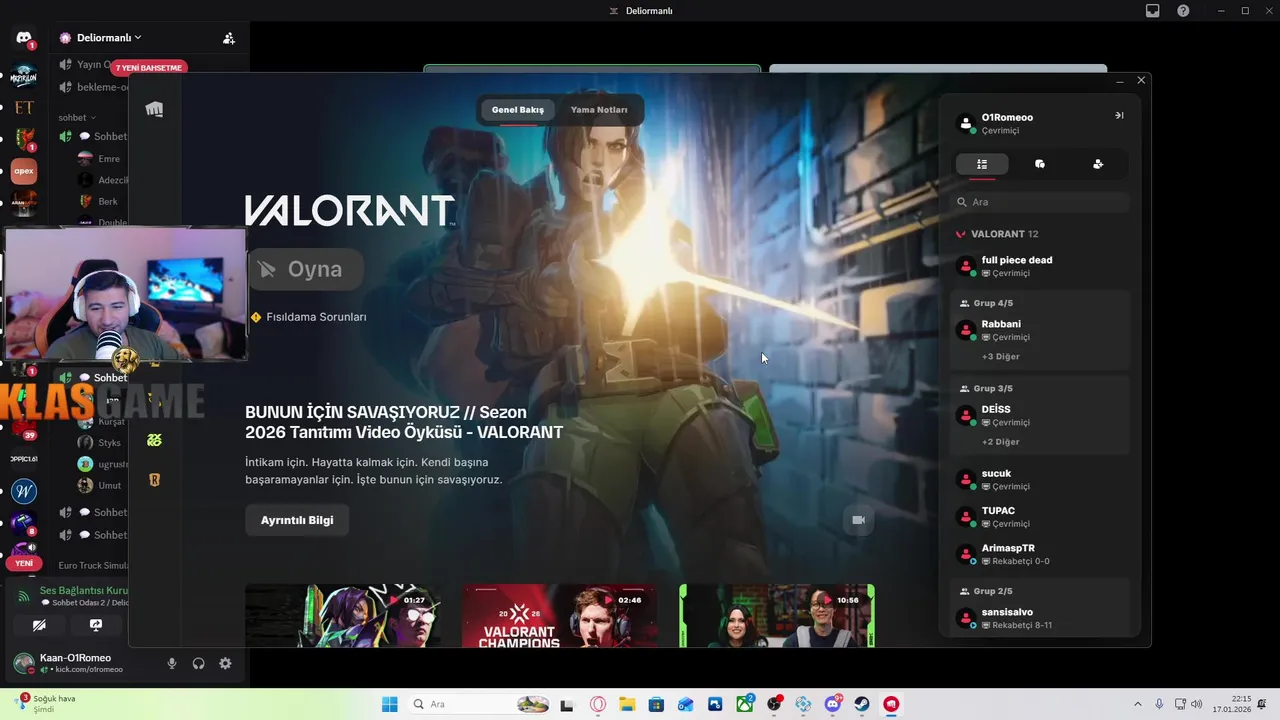The height and width of the screenshot is (720, 1280).
Task: Open the Discord inbox icon in title bar
Action: pyautogui.click(x=1153, y=11)
